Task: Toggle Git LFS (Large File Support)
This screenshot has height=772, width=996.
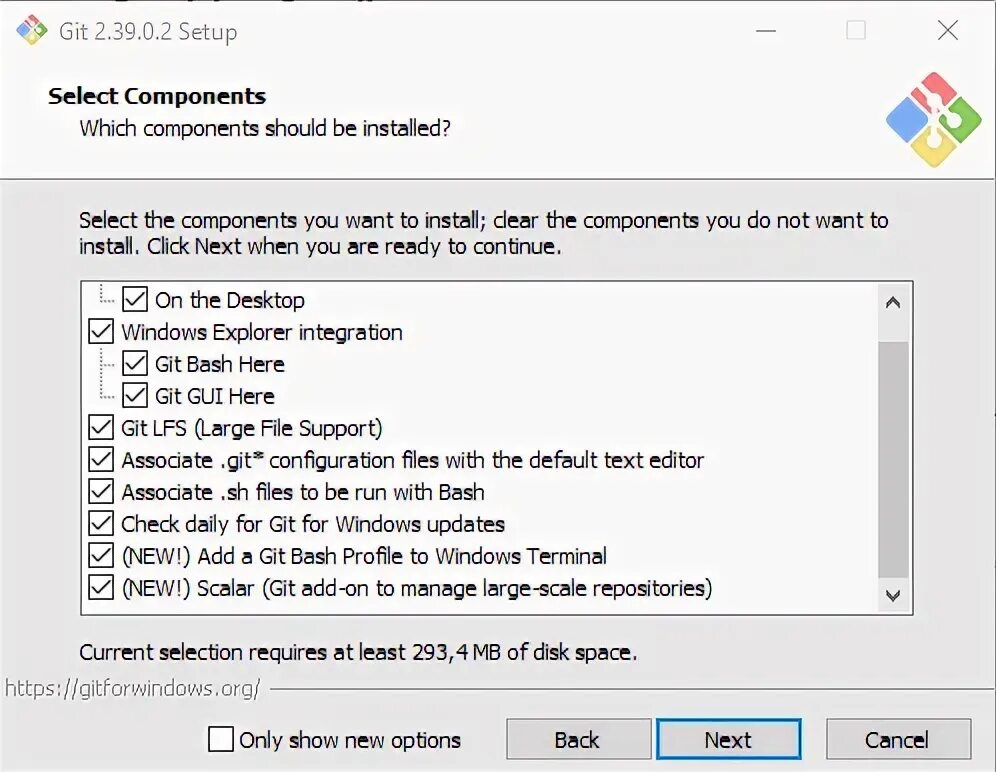Action: coord(100,428)
